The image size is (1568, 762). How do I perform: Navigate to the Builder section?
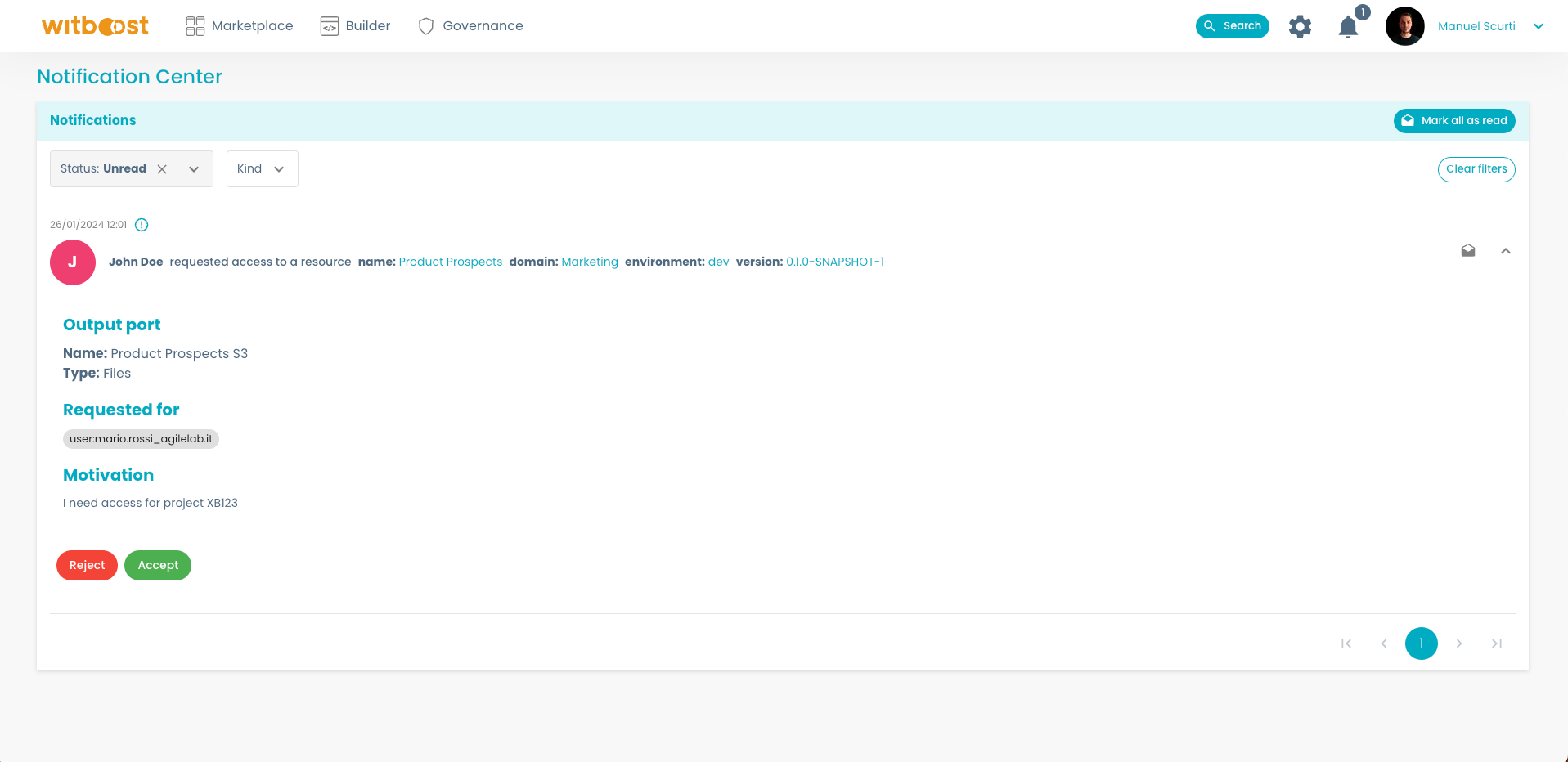pos(356,26)
